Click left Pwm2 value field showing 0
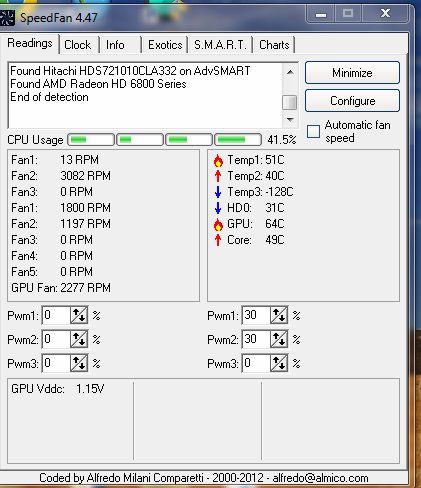 56,339
